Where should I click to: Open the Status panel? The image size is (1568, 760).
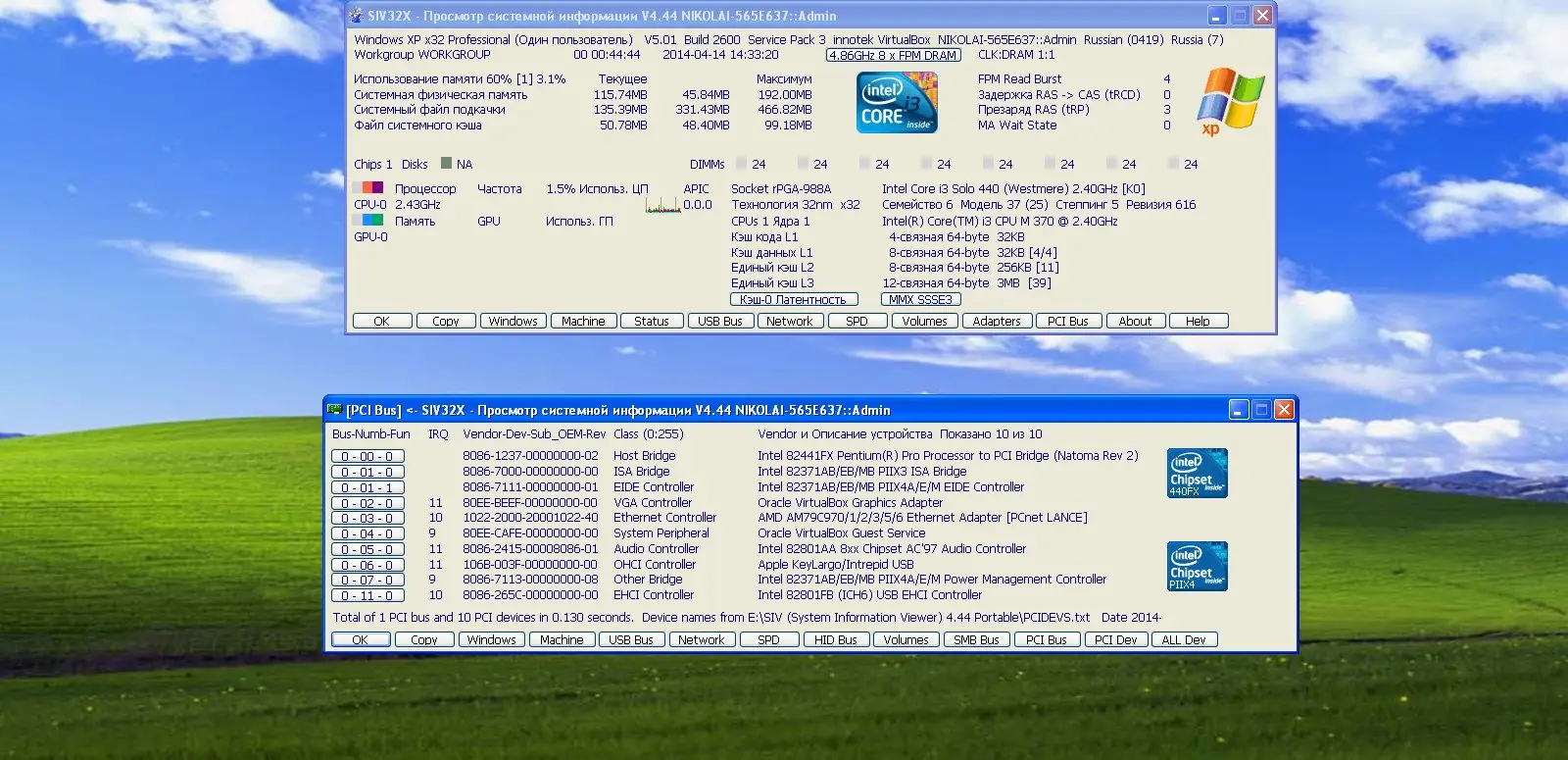(x=651, y=322)
